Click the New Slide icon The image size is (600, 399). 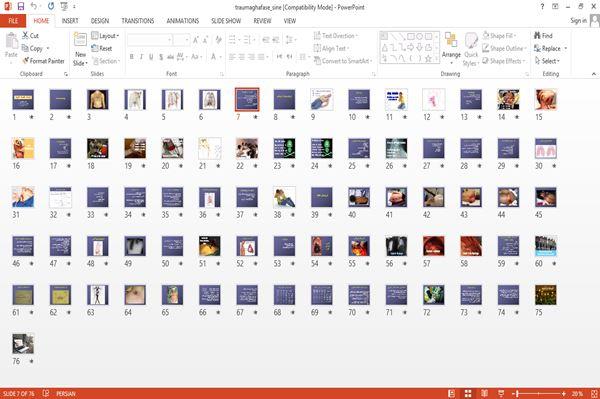click(x=80, y=40)
